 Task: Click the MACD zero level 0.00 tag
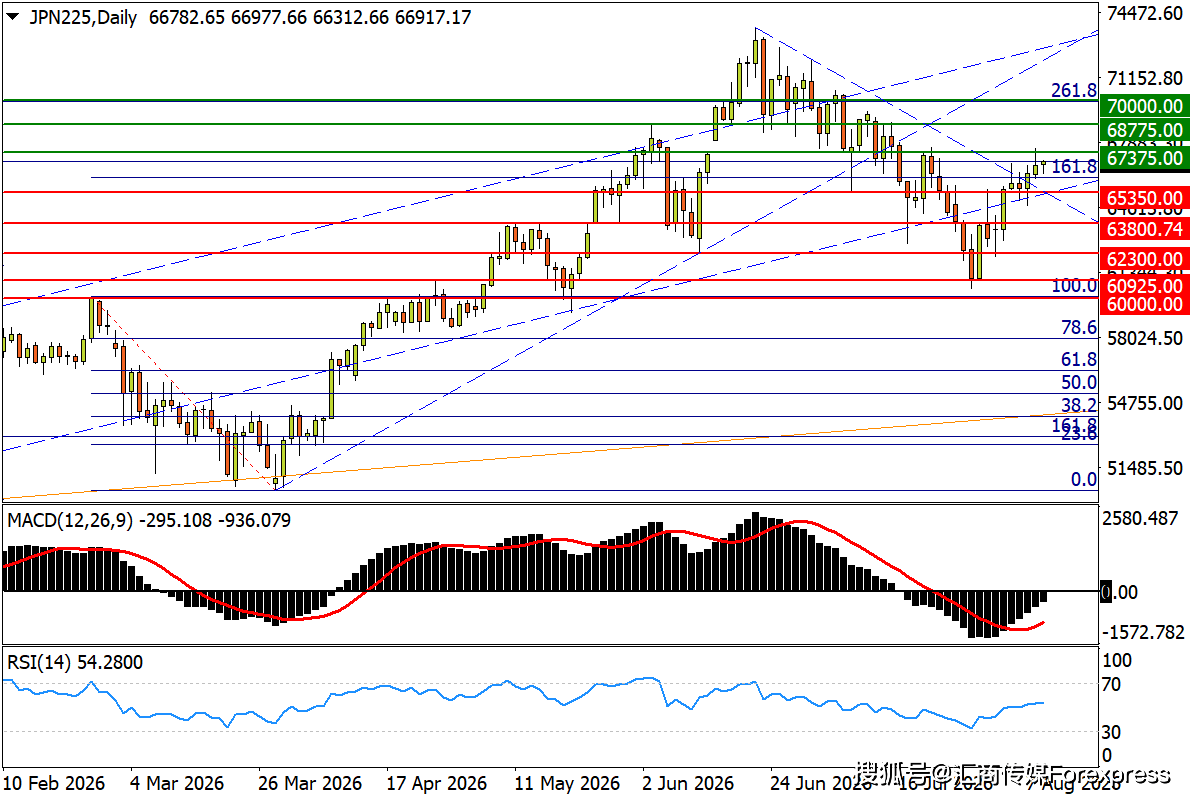coord(1119,592)
